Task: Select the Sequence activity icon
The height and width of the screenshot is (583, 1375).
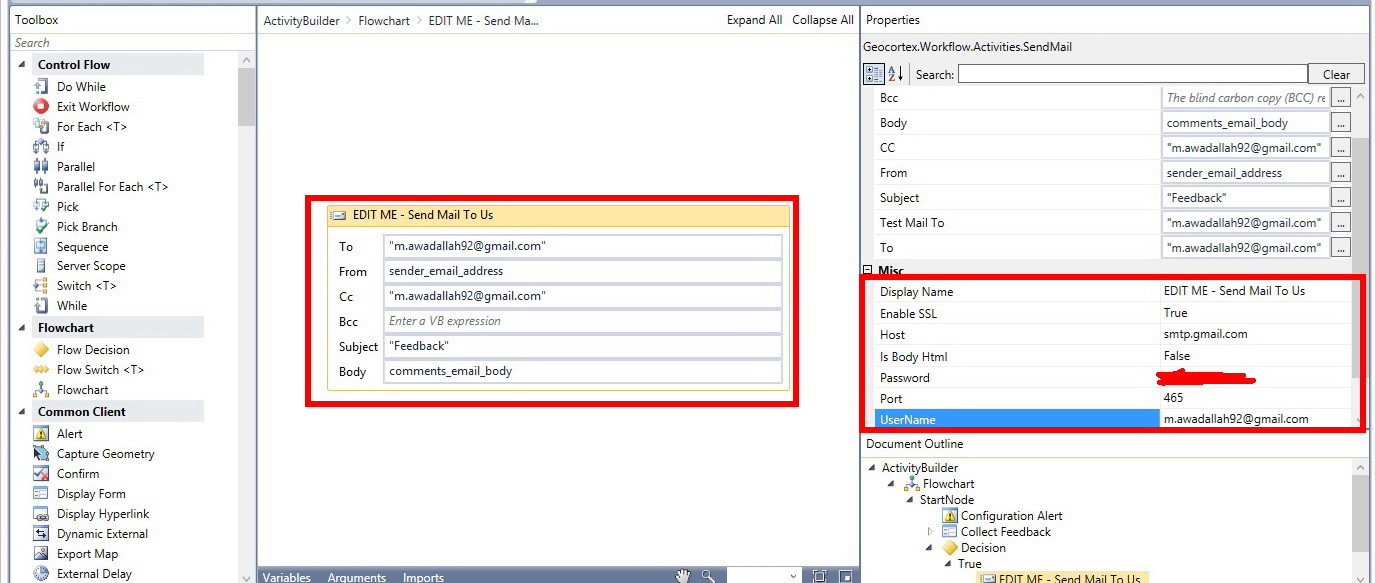Action: point(41,246)
